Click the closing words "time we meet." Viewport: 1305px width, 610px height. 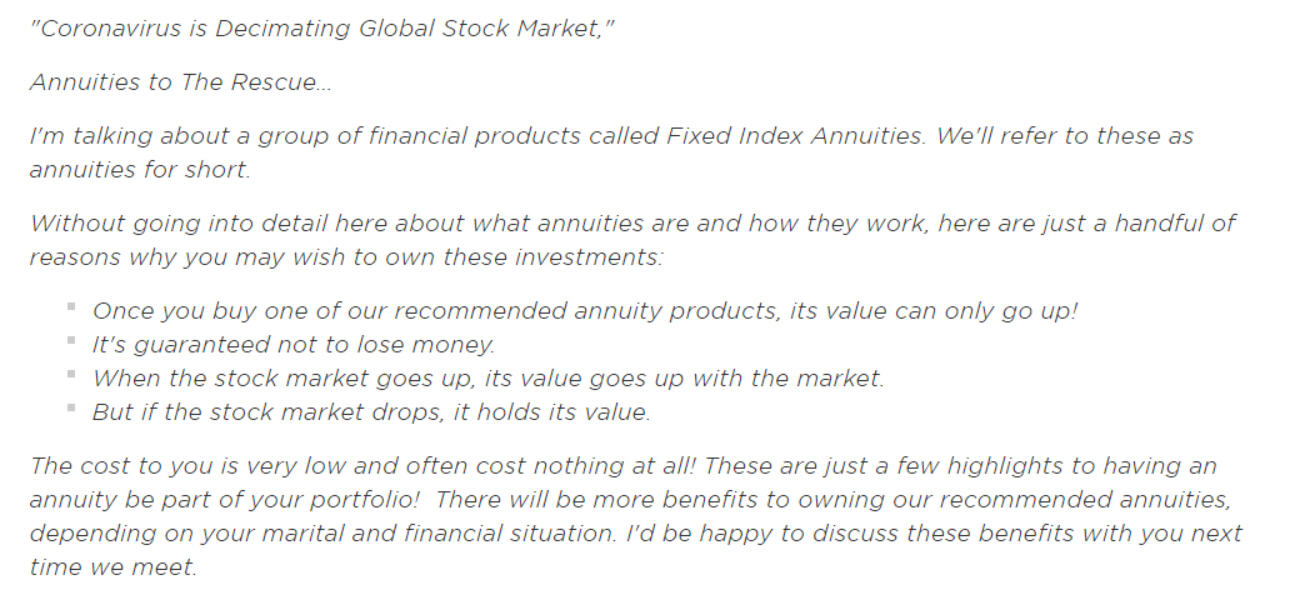[113, 567]
